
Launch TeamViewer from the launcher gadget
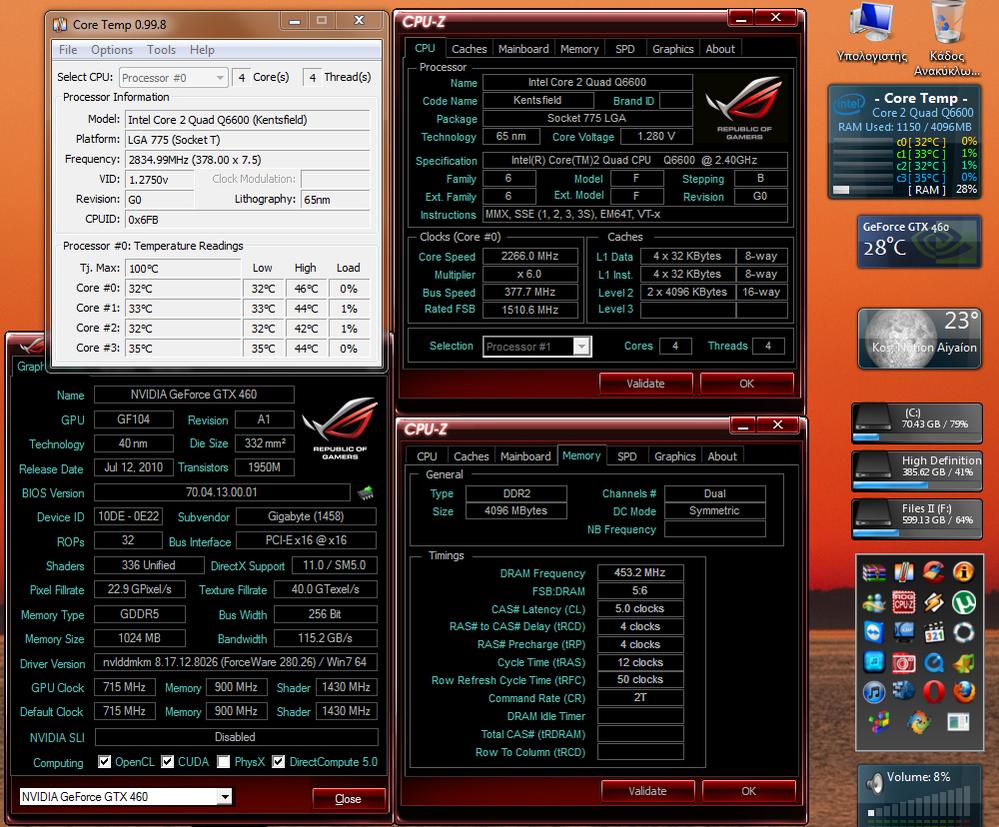click(873, 632)
